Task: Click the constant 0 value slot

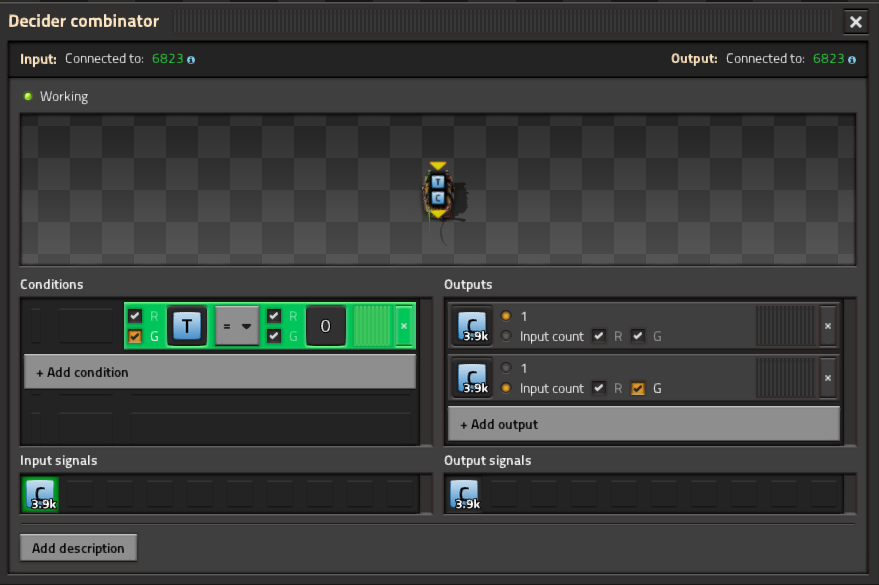Action: (325, 326)
